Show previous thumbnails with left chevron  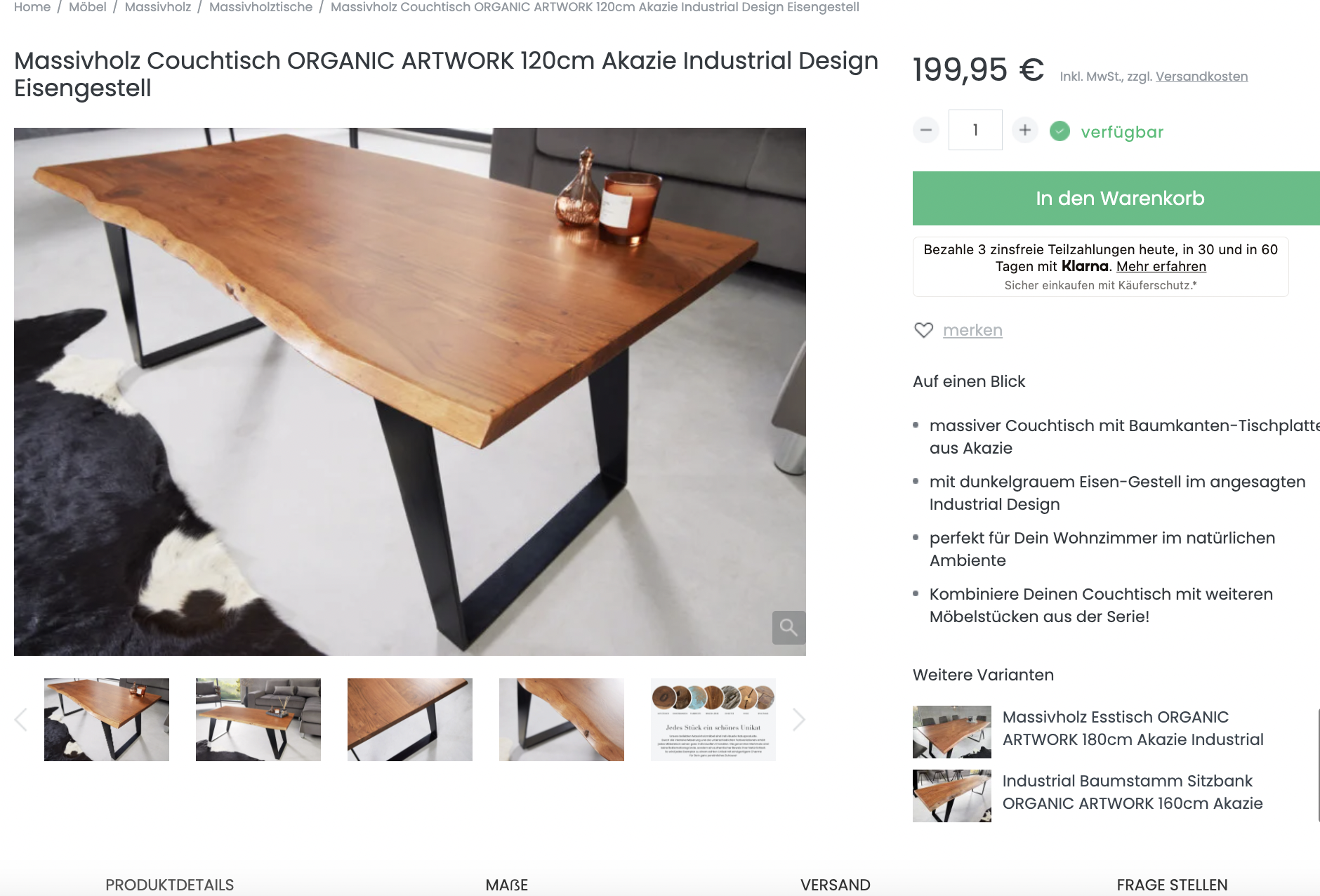[21, 720]
